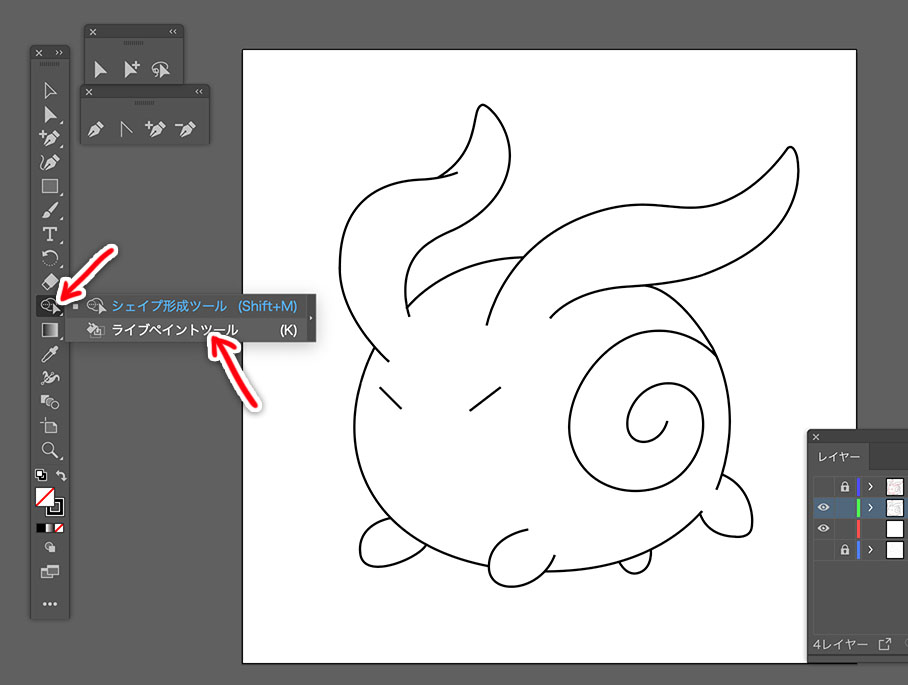
Task: Select the Lasso-style selection tool in floating panel
Action: tap(160, 69)
